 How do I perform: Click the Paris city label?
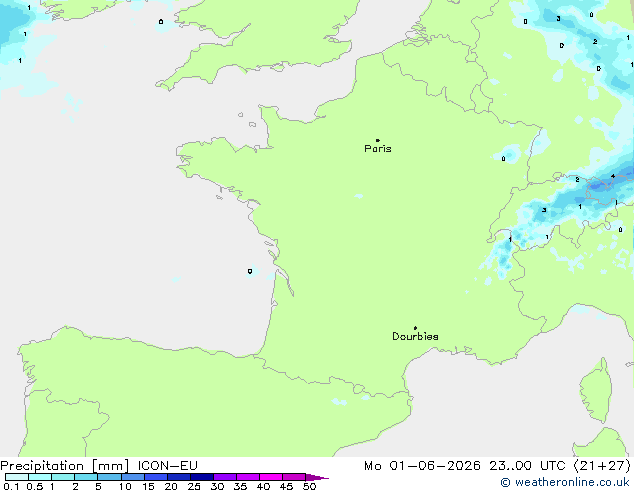click(378, 148)
